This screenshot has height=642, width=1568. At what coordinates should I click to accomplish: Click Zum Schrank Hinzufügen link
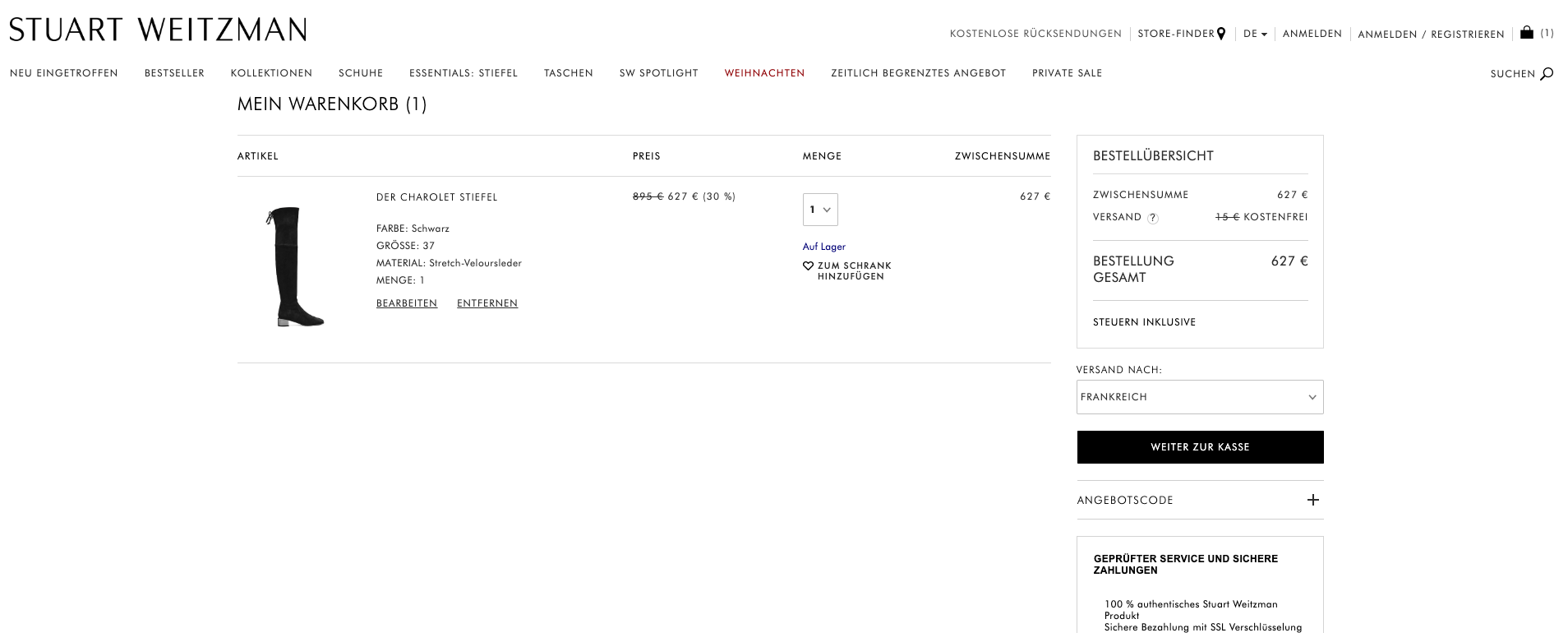point(854,271)
